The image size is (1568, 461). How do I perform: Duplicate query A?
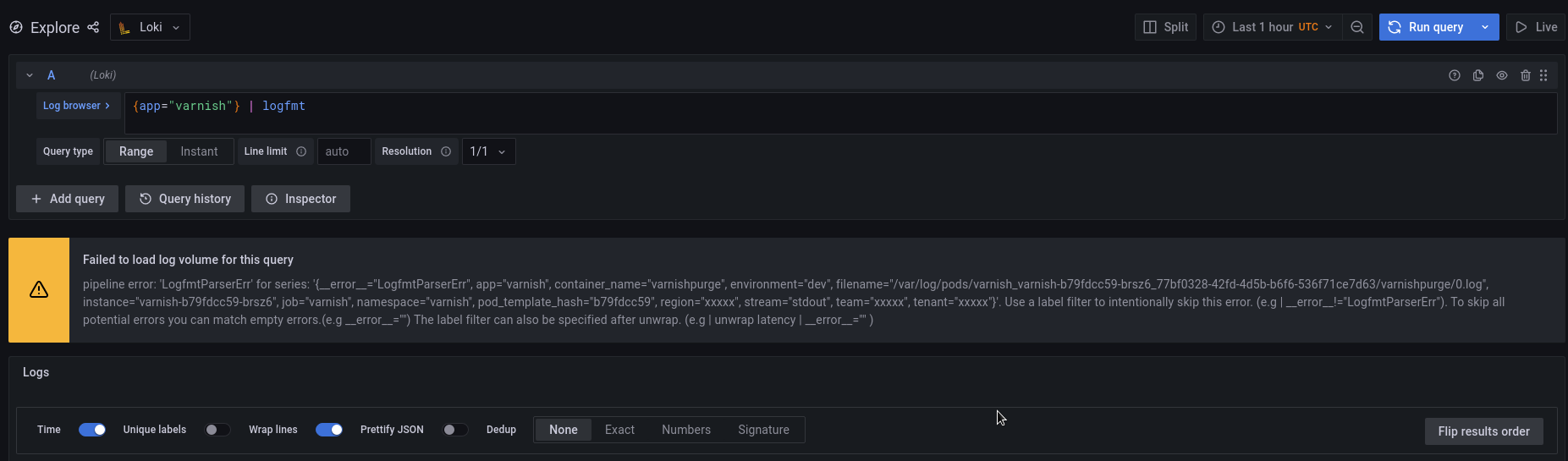[x=1478, y=75]
